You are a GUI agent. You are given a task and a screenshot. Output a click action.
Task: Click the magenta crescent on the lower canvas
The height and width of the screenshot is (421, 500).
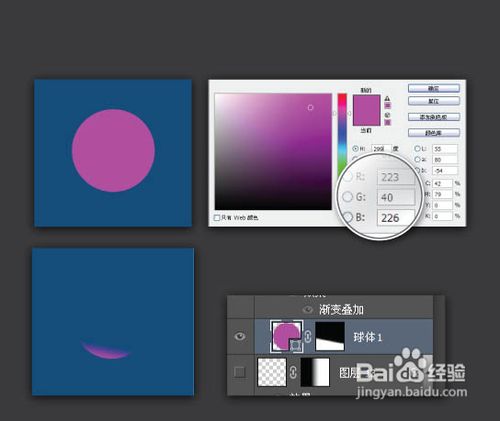click(x=105, y=350)
